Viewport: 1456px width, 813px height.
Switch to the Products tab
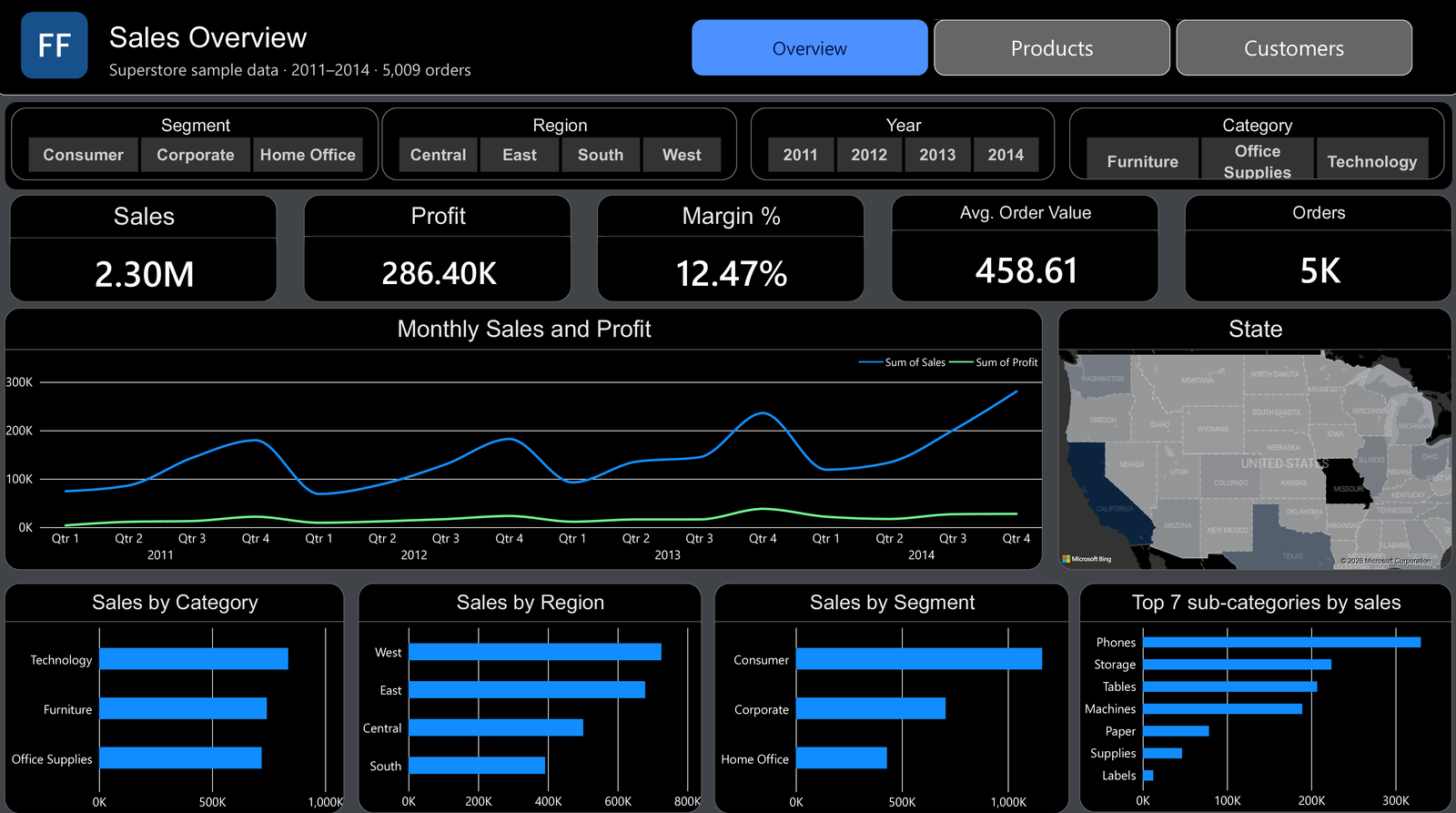click(1052, 48)
